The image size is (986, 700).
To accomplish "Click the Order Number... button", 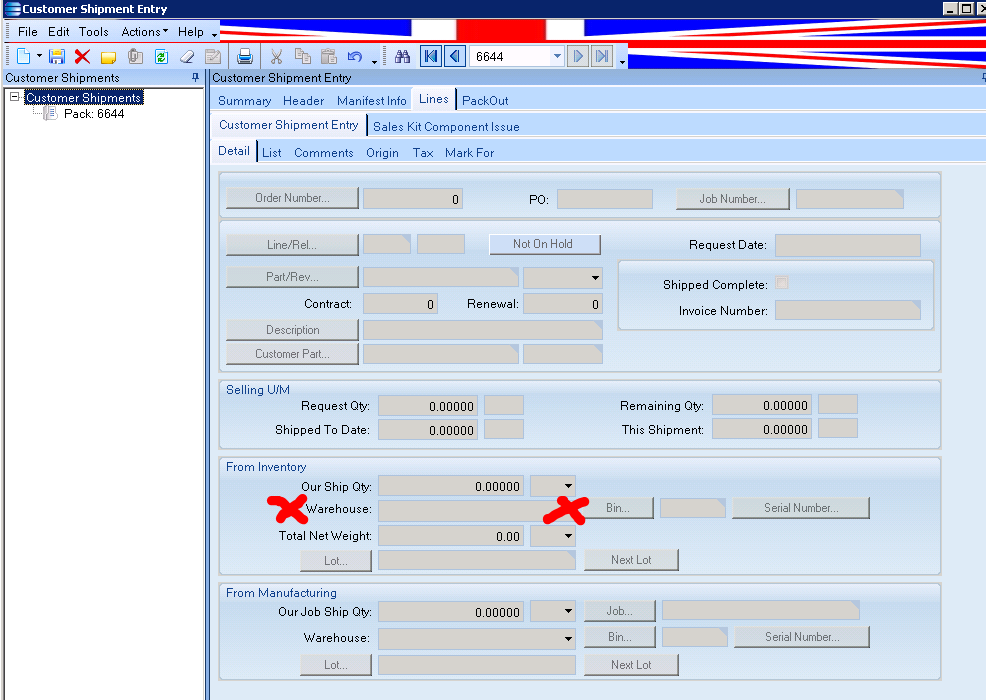I will pos(292,198).
